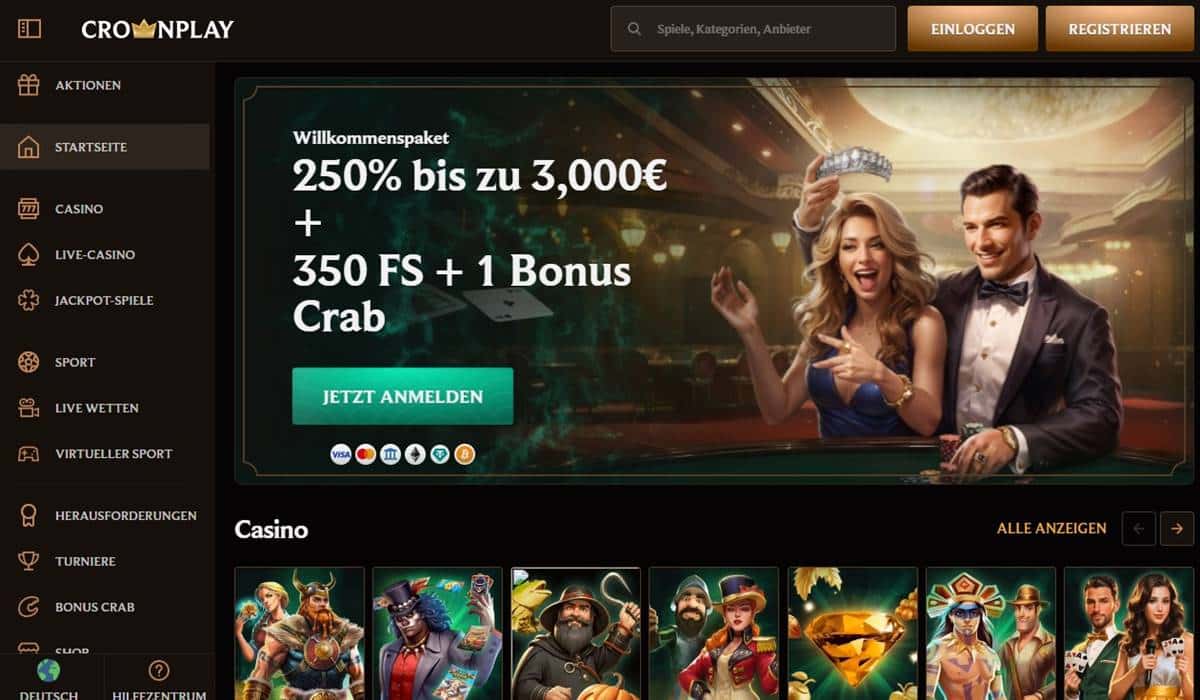Screen dimensions: 1200x700
Task: Open the Bonus Crab icon in the sidebar
Action: [x=29, y=607]
